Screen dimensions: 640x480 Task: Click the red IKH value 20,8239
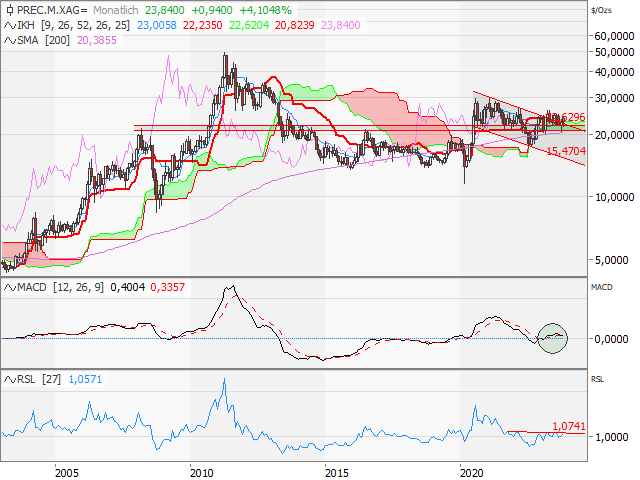click(x=294, y=25)
